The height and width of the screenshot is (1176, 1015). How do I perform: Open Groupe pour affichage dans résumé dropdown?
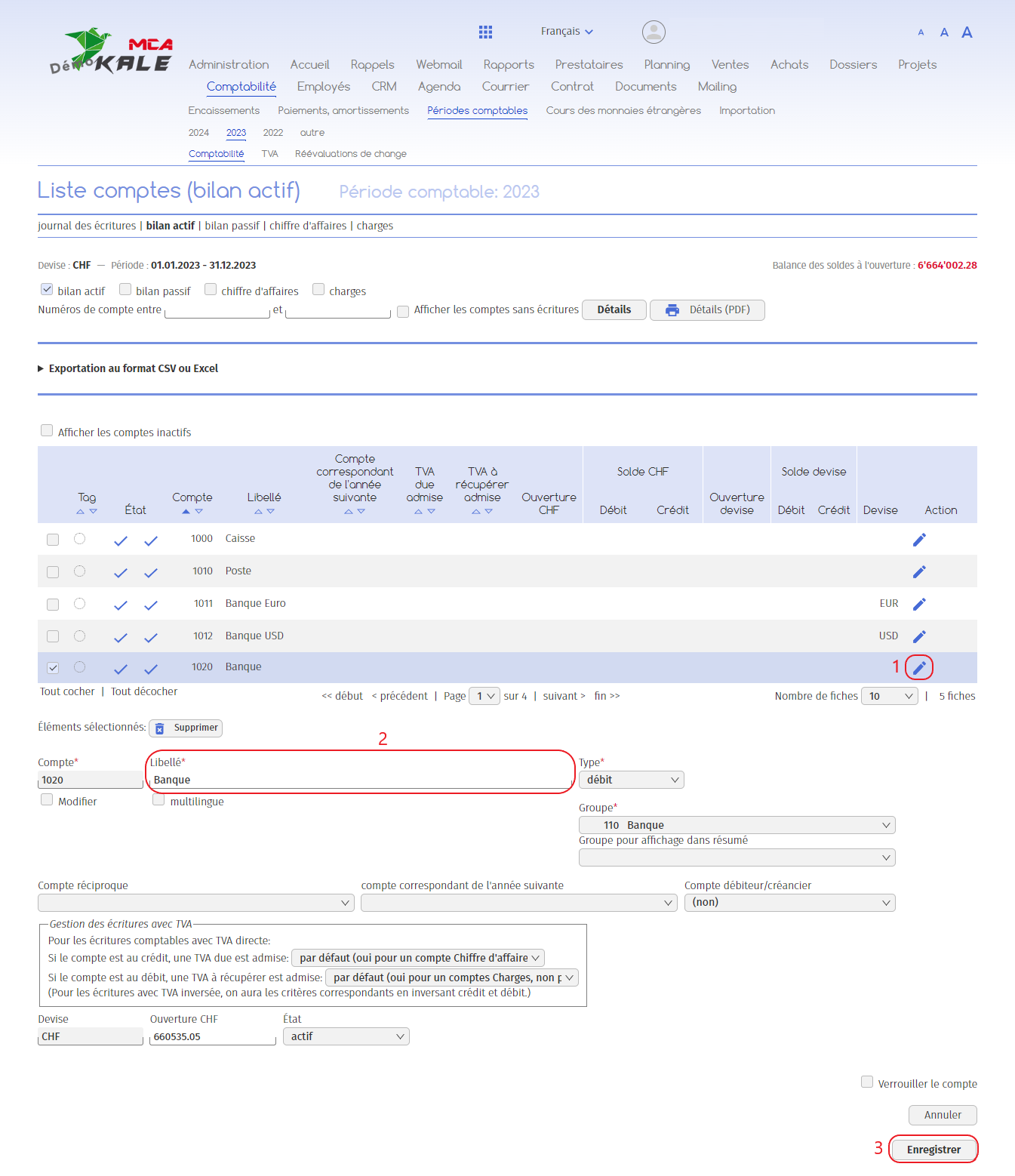[x=737, y=857]
